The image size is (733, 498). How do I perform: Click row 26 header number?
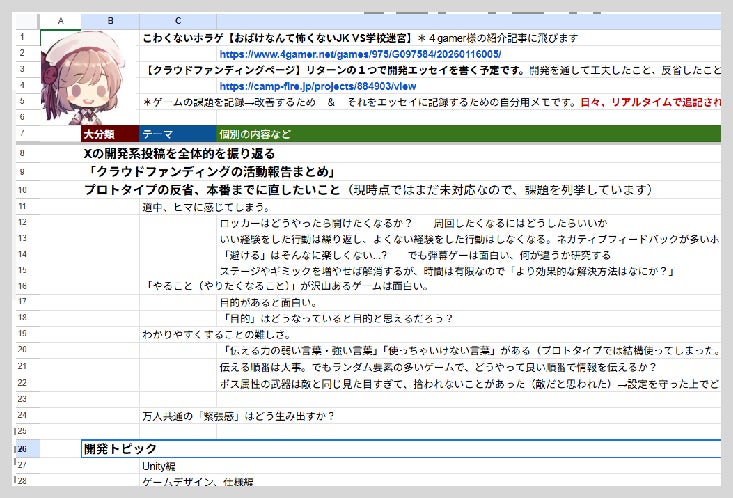[21, 449]
